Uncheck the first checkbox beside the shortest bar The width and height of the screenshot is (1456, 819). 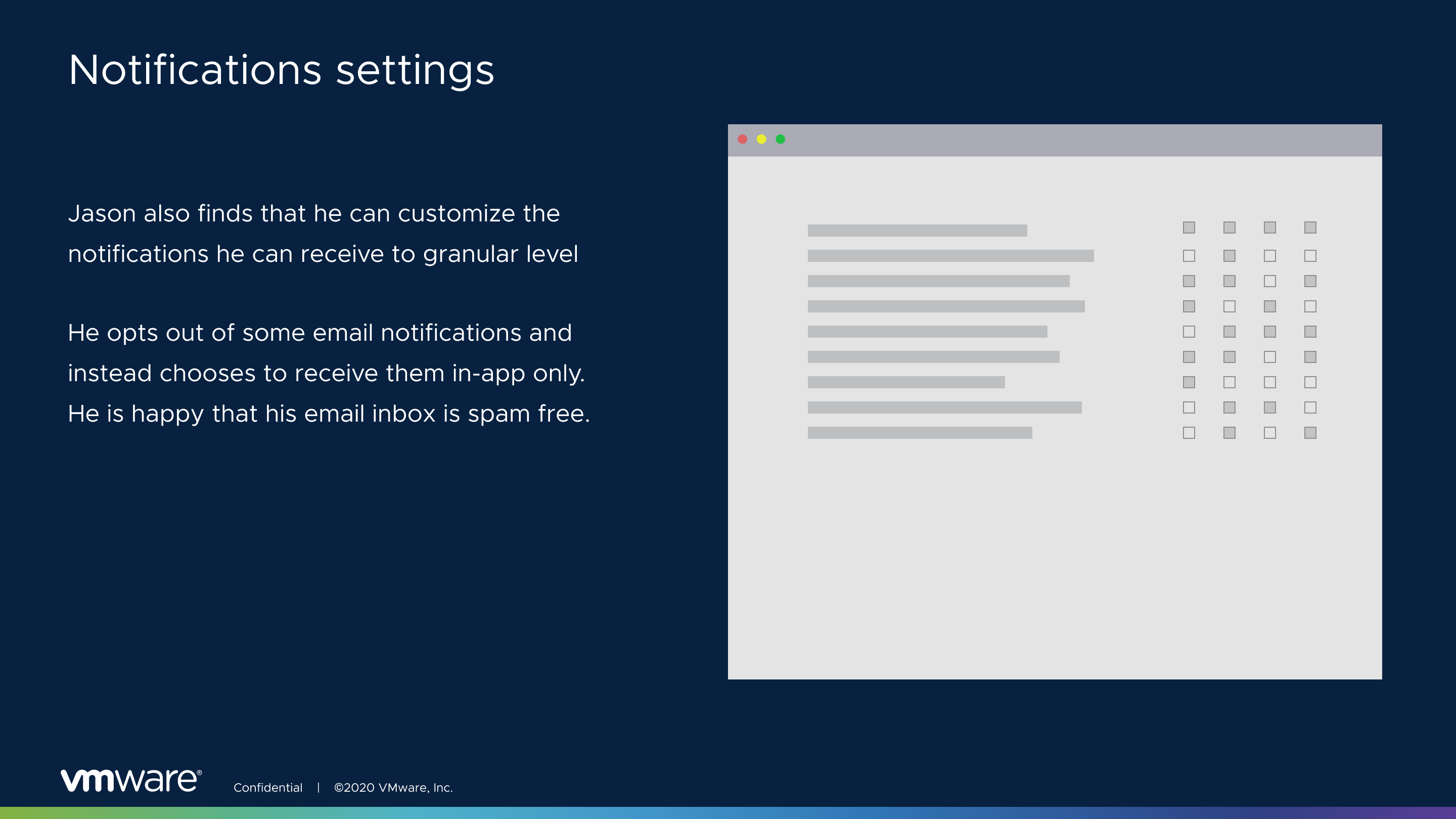click(1189, 383)
